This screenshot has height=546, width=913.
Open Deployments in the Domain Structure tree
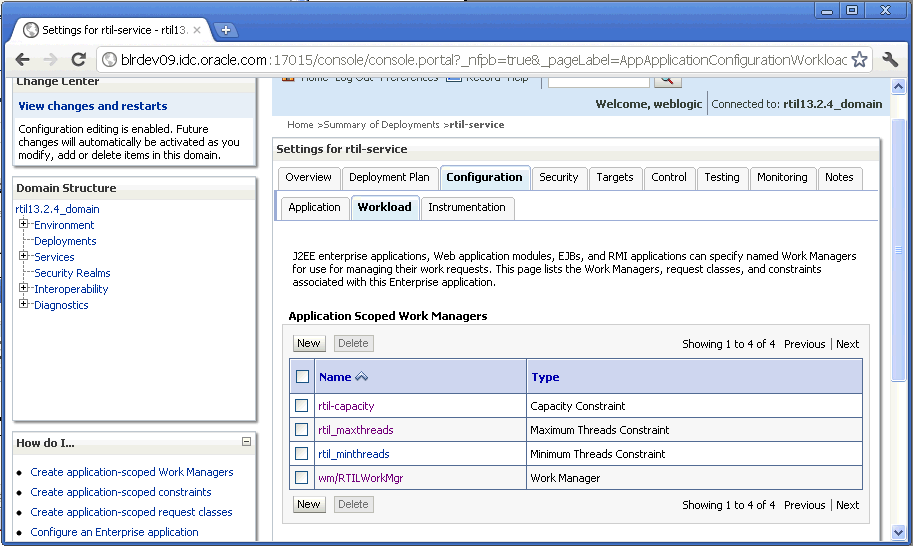click(65, 241)
